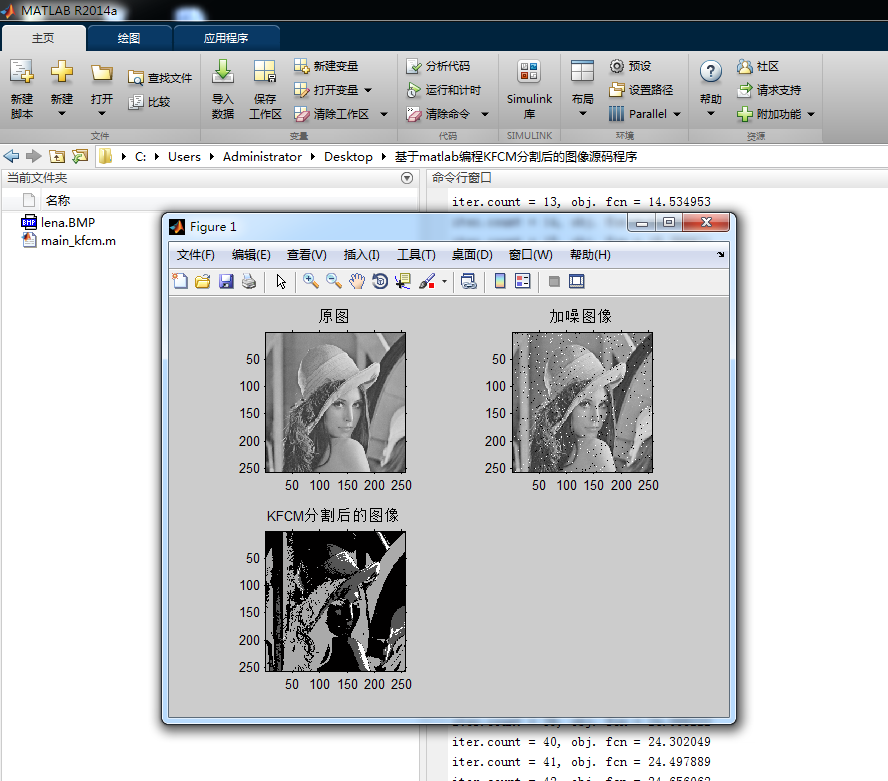This screenshot has height=781, width=888.
Task: Expand Add-Ons (附加功能) dropdown
Action: click(811, 114)
